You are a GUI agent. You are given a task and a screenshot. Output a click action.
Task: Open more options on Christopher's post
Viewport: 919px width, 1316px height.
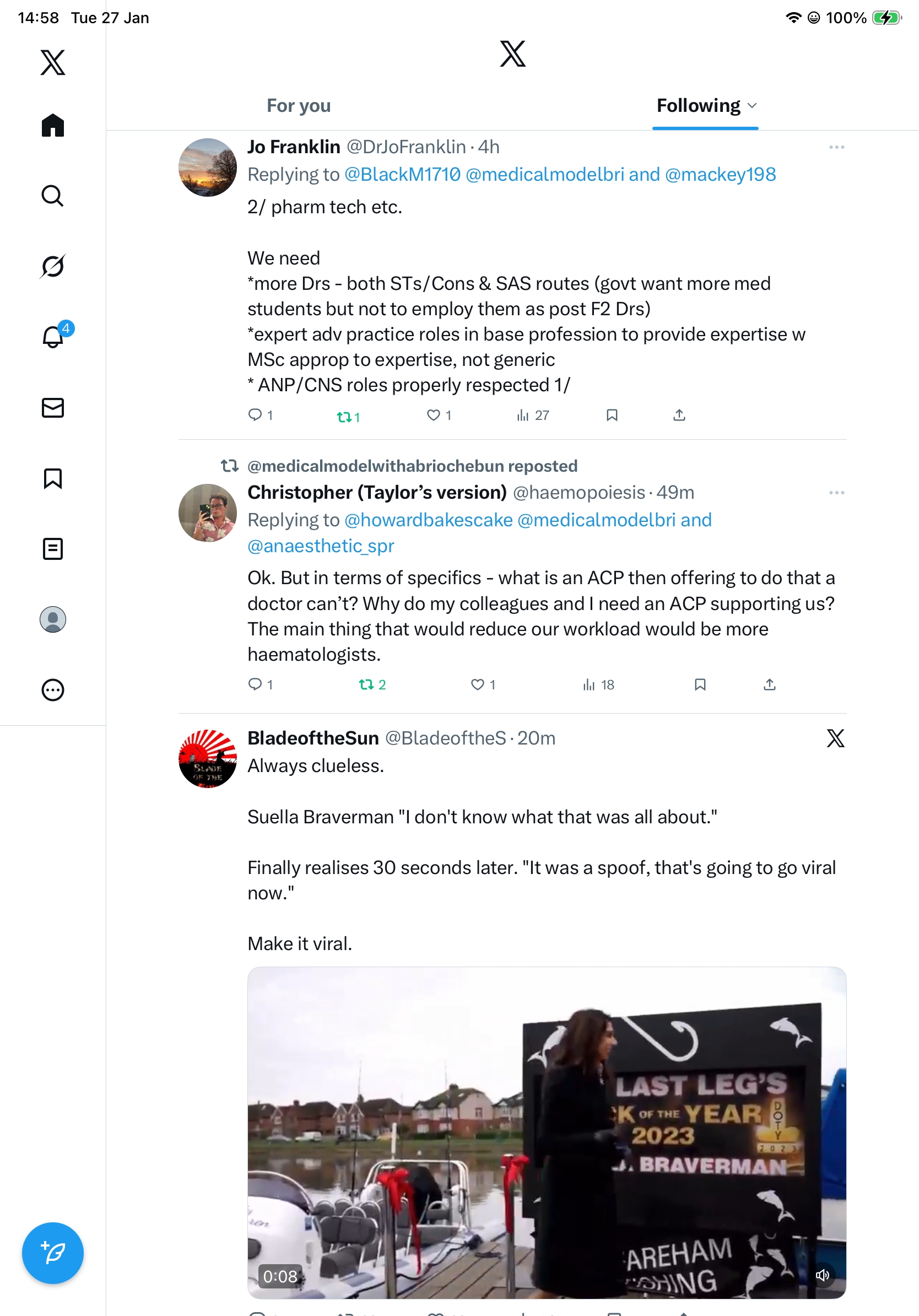(x=836, y=493)
